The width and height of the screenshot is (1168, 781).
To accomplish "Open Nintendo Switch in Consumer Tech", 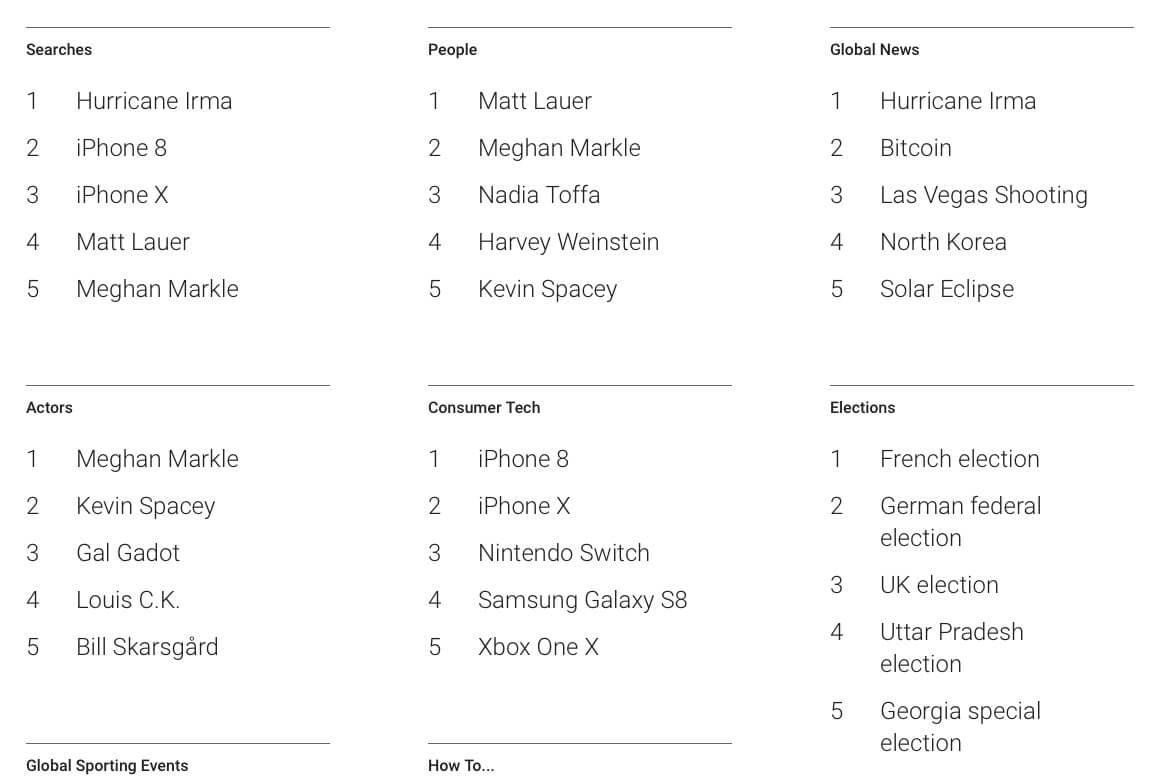I will tap(564, 552).
